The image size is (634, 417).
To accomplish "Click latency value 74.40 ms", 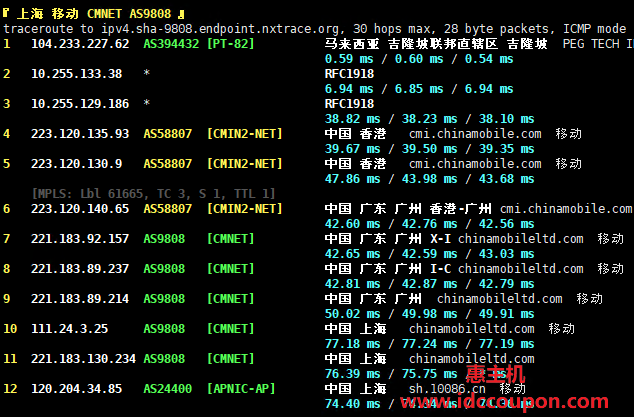I will tap(353, 403).
